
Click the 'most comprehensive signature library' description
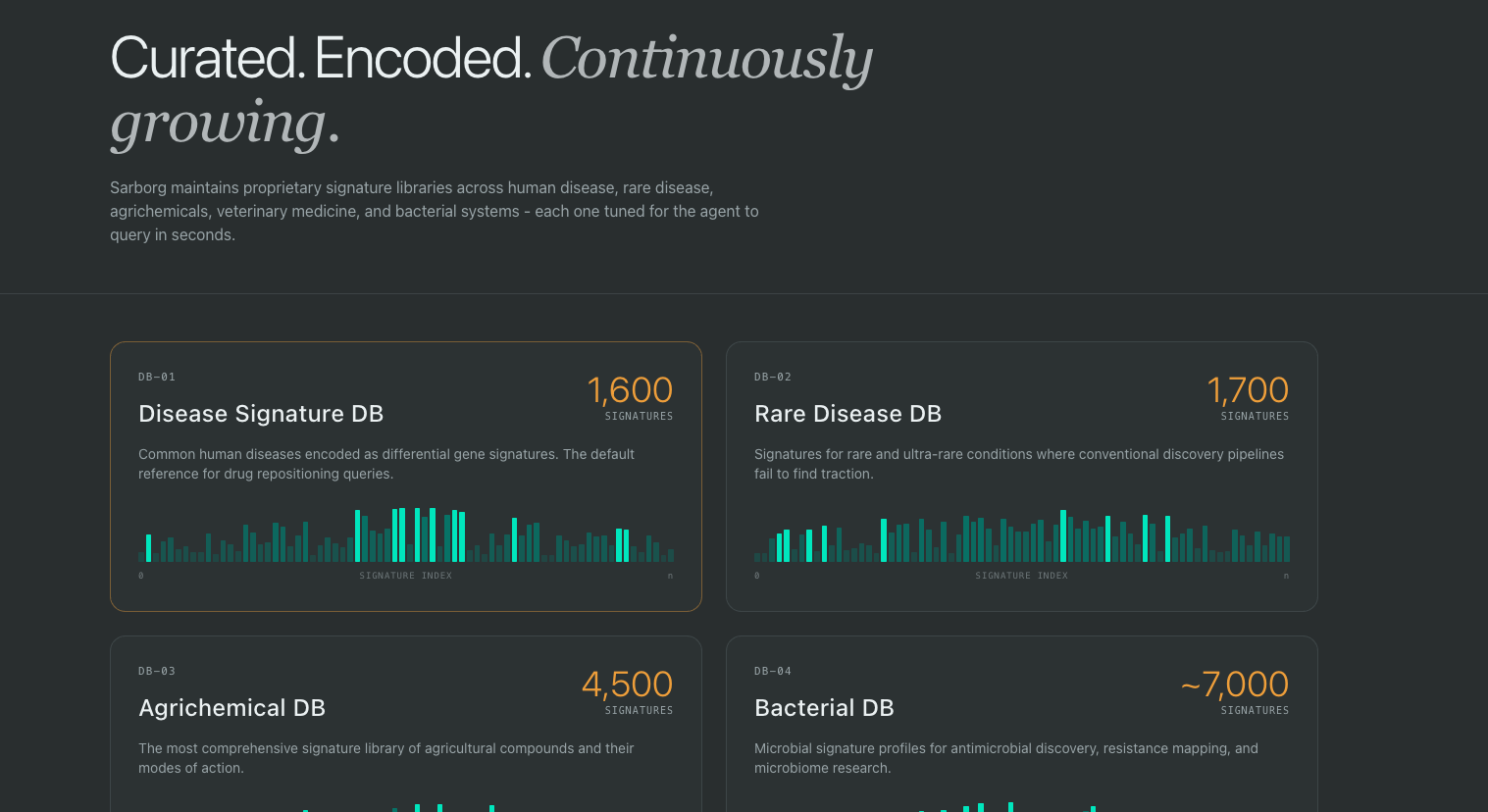coord(386,758)
